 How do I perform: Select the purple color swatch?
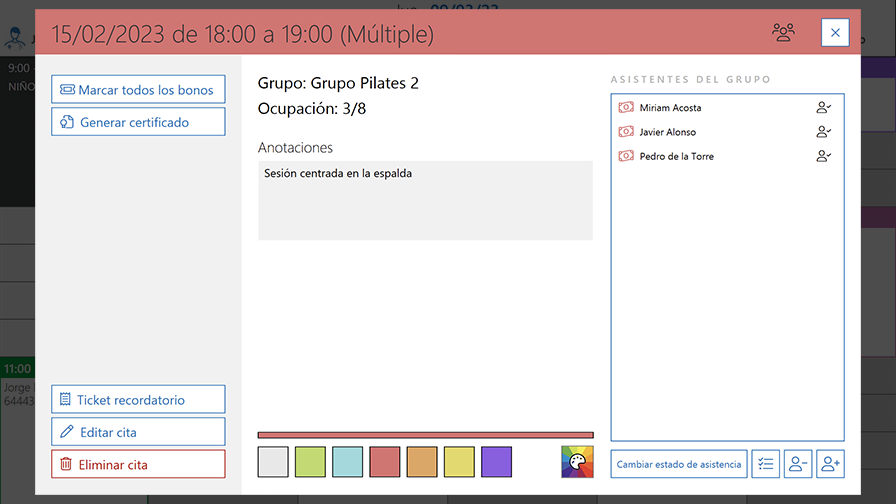tap(496, 462)
